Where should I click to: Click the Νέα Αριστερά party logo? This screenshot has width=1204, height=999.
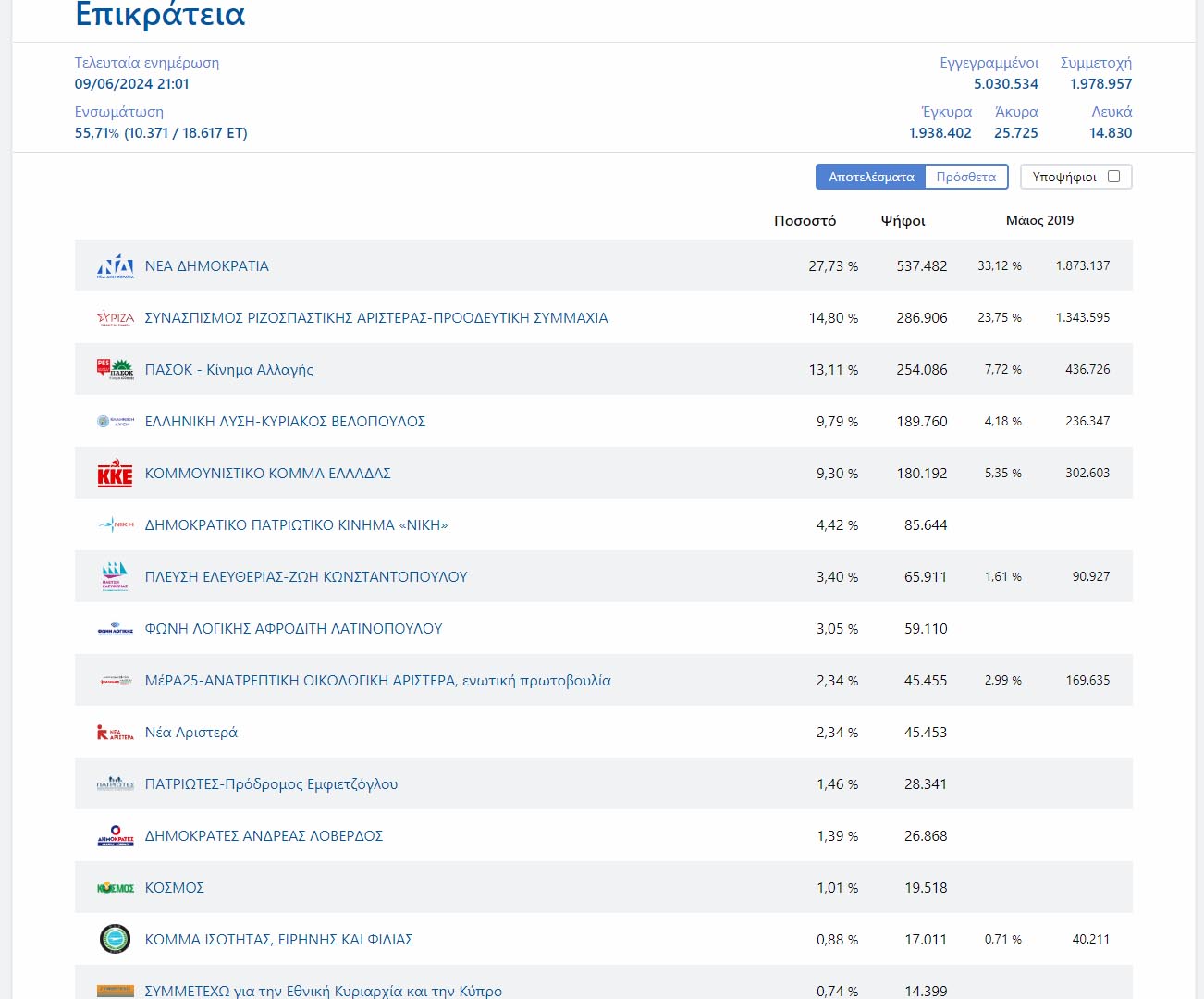[x=116, y=733]
